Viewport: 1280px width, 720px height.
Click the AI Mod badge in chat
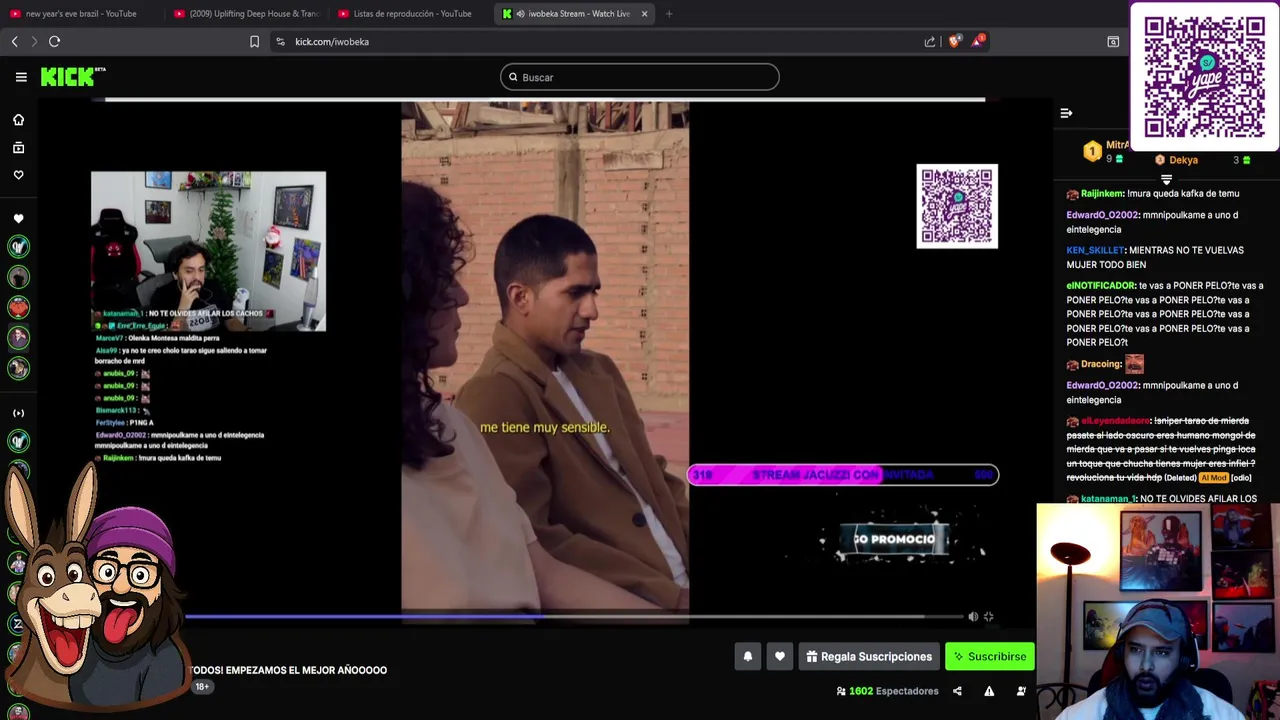tap(1213, 478)
